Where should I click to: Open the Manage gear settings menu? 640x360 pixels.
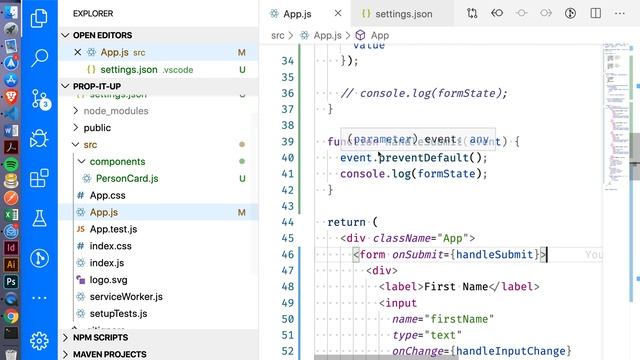39,340
